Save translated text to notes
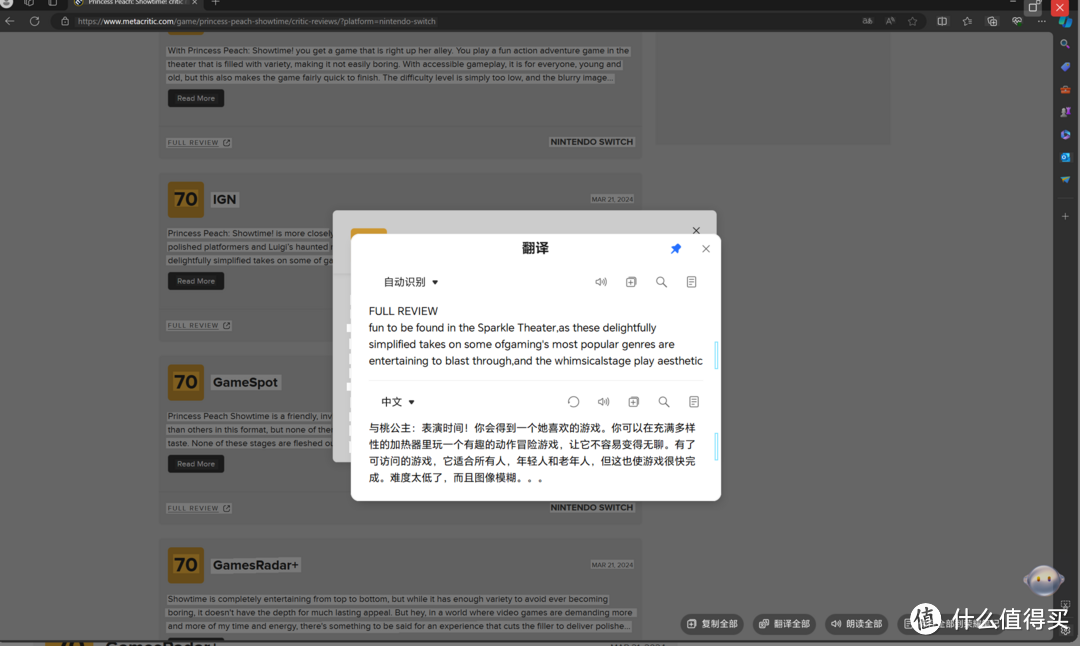 tap(693, 402)
